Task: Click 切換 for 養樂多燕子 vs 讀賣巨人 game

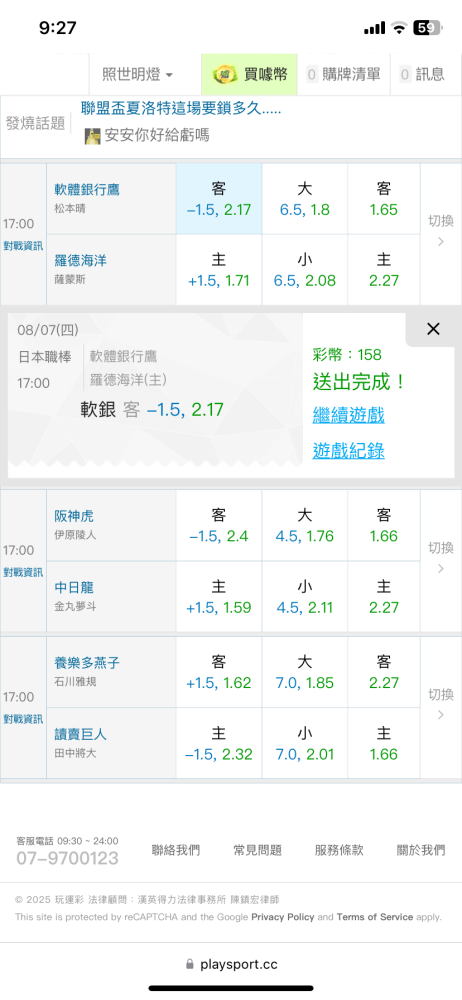Action: (x=440, y=703)
